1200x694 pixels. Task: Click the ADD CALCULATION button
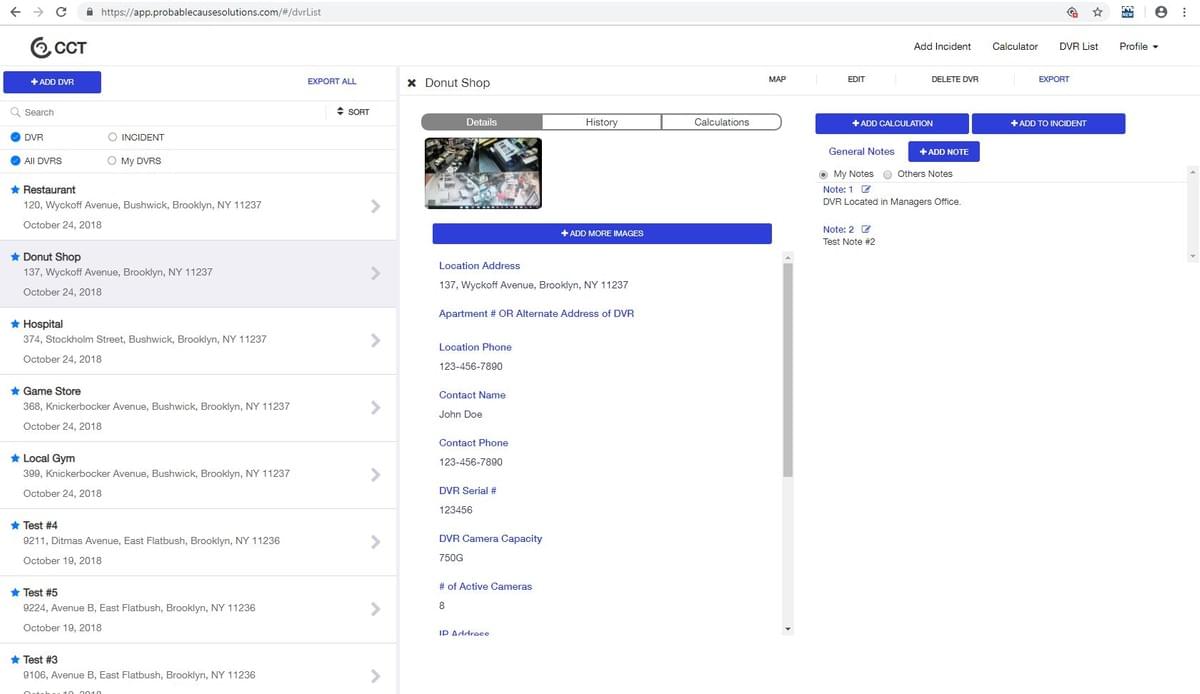click(891, 123)
